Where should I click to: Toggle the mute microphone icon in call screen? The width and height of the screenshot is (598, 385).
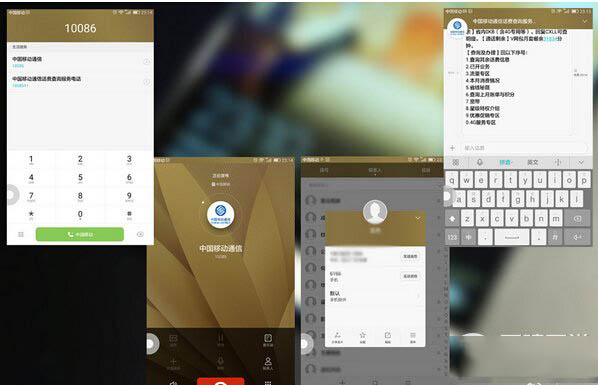(x=220, y=363)
